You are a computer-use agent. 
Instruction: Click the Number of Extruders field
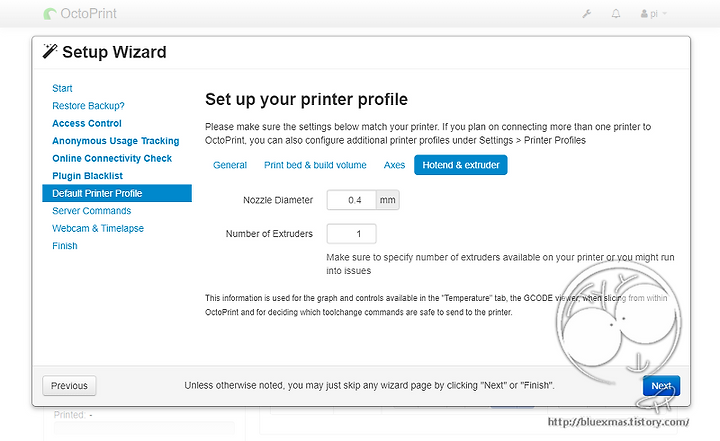[x=351, y=234]
